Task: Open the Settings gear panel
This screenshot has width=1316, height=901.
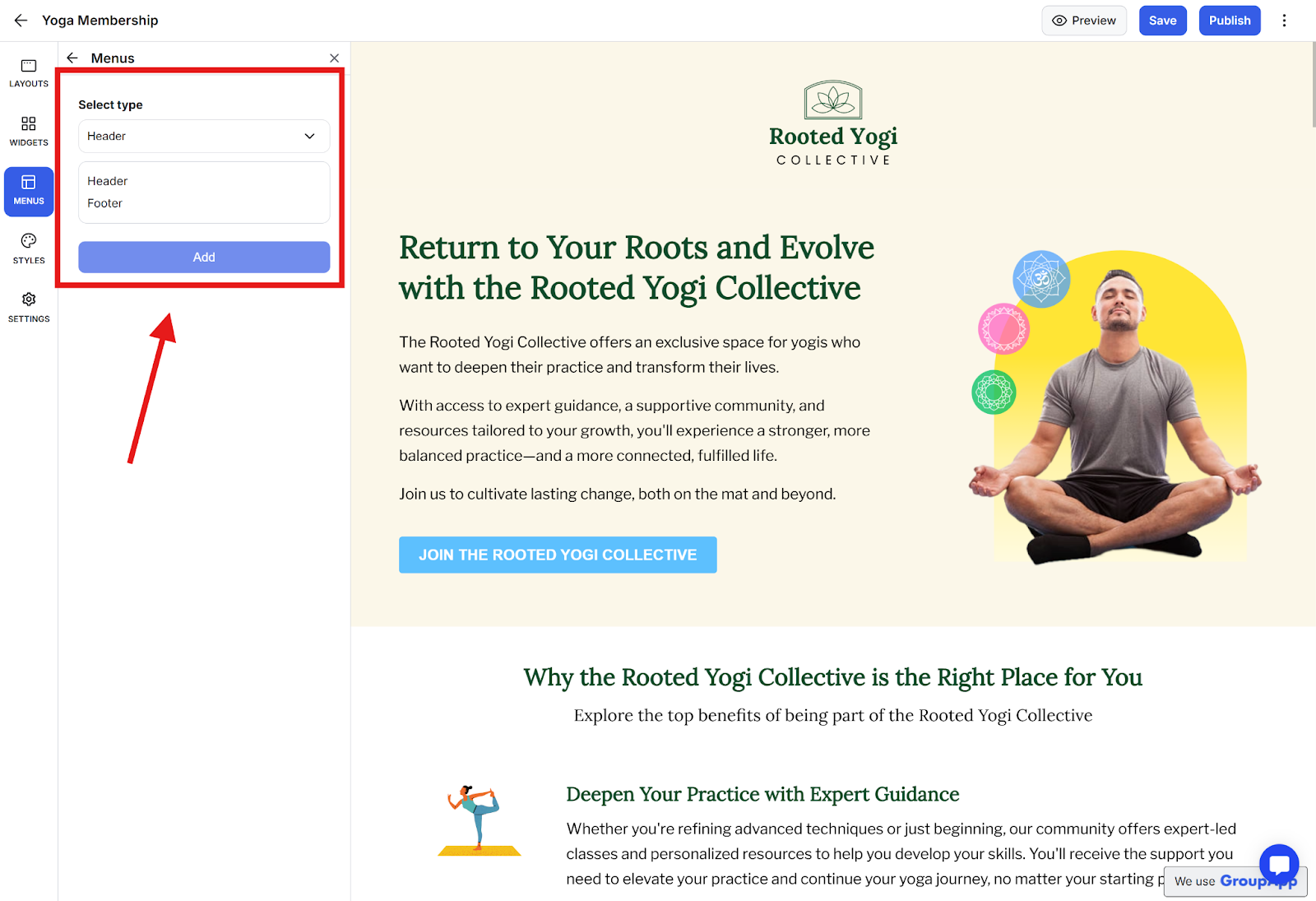Action: 29,308
